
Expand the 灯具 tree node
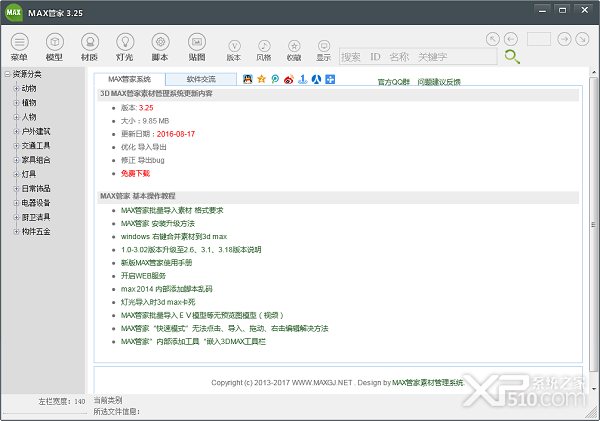16,174
